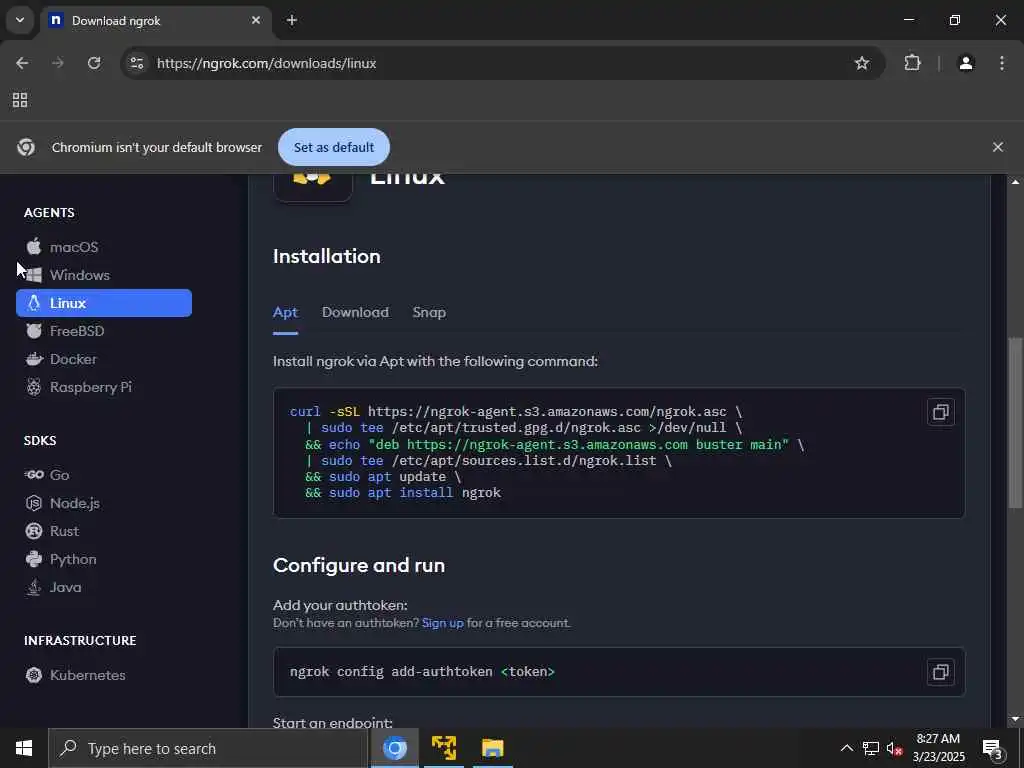Reload the ngrok page
The height and width of the screenshot is (768, 1024).
coord(94,63)
